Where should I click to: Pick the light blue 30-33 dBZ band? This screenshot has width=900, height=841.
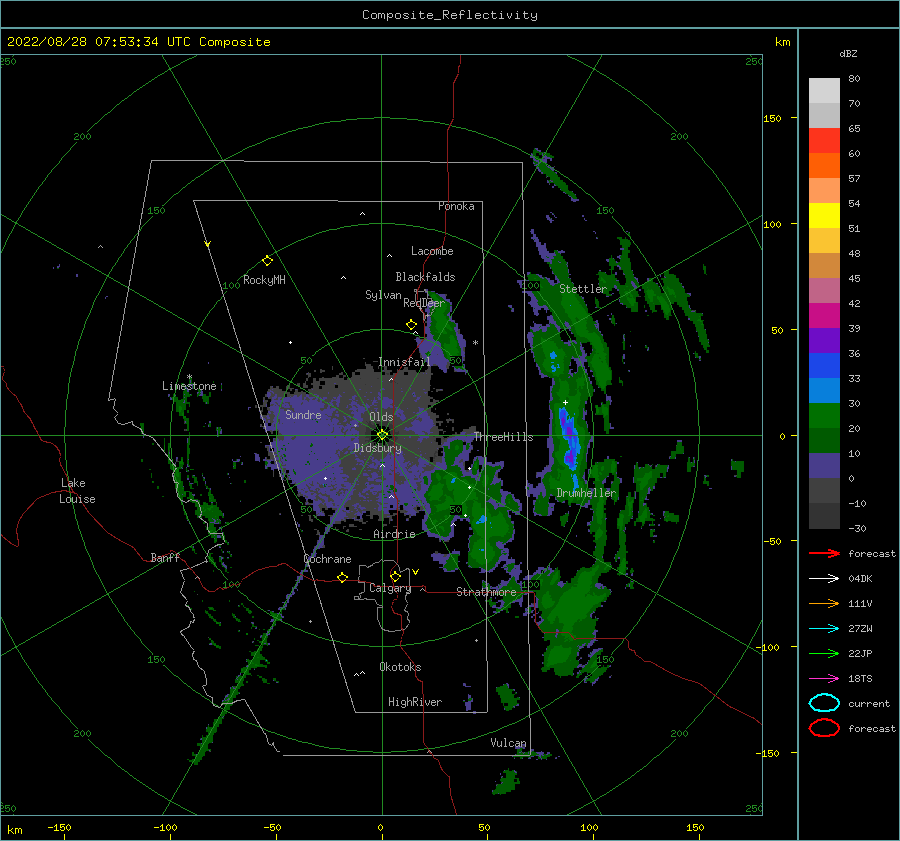pos(824,391)
